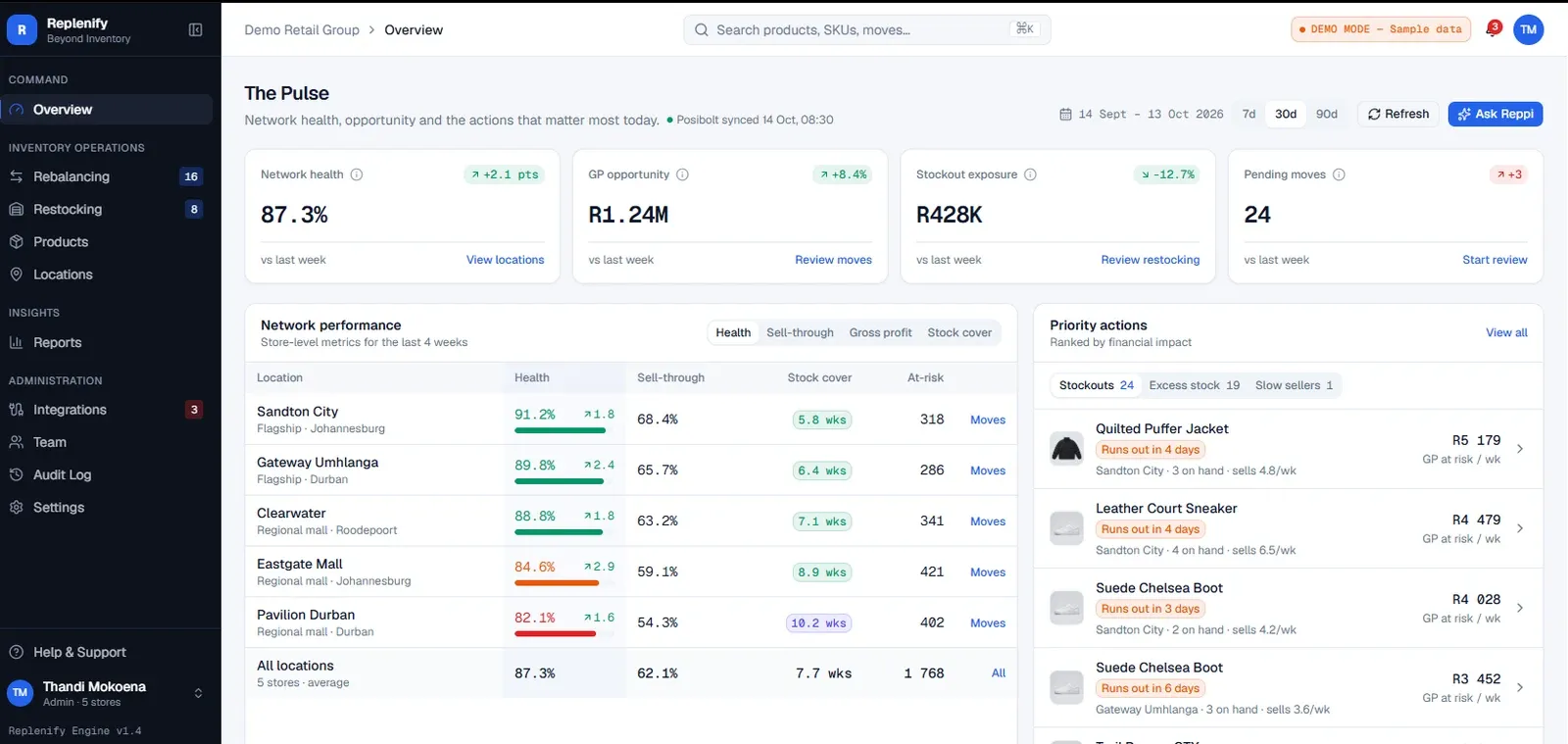Click Leather Court Sneaker product thumbnail
Screen dimensions: 1568x744
[1066, 528]
